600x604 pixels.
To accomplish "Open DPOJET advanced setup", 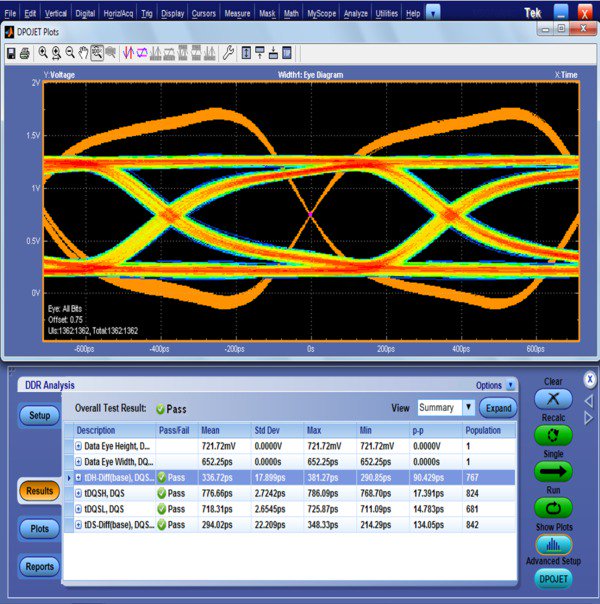I will pos(553,579).
